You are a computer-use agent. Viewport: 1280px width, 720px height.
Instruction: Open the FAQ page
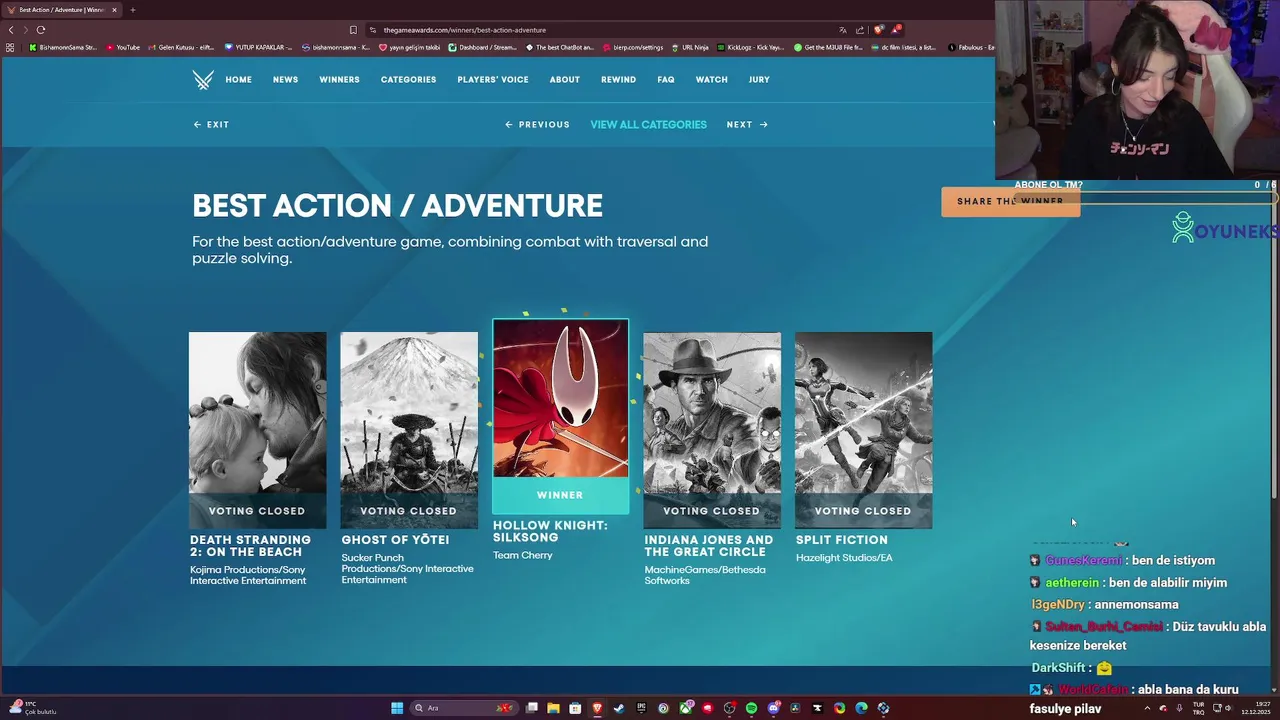point(666,80)
